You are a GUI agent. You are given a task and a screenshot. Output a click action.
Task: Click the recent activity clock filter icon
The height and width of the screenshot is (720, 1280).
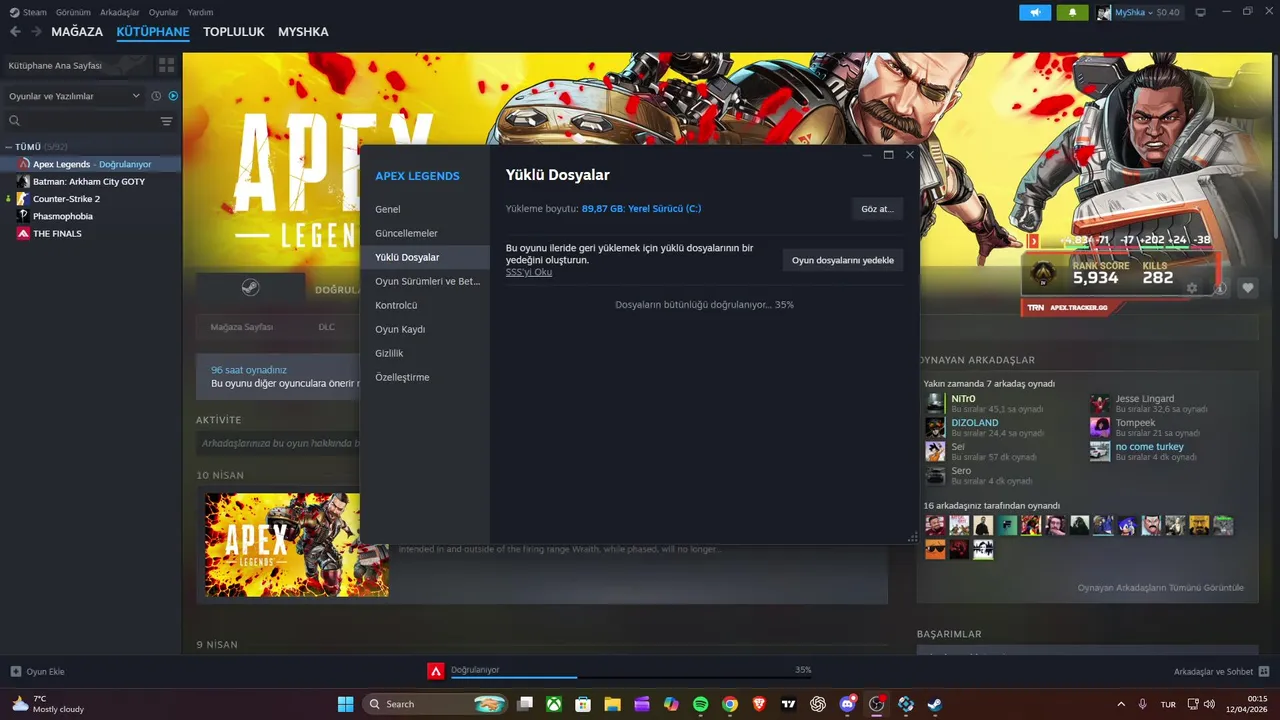point(156,96)
